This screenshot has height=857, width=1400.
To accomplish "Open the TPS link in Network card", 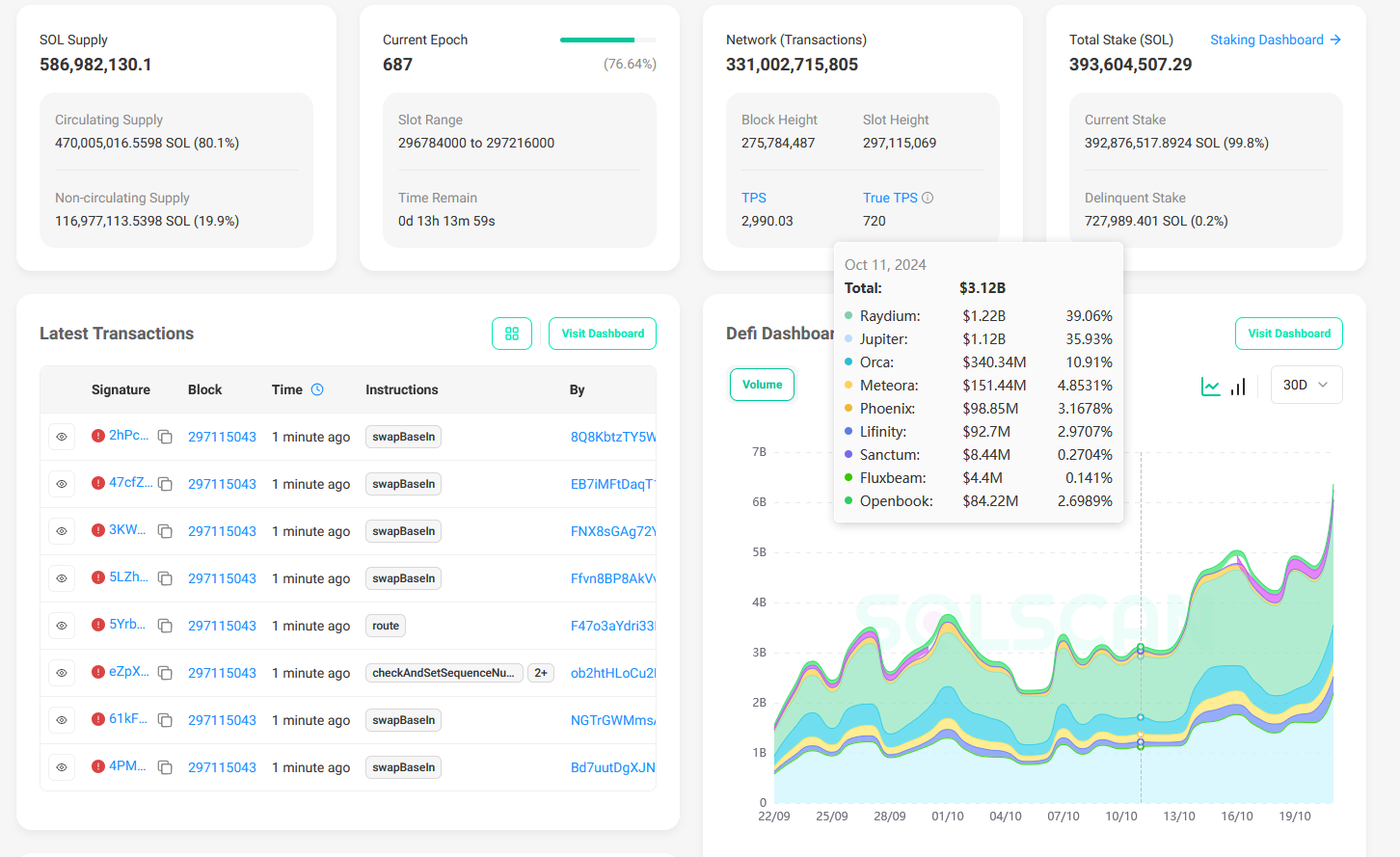I will click(x=754, y=198).
